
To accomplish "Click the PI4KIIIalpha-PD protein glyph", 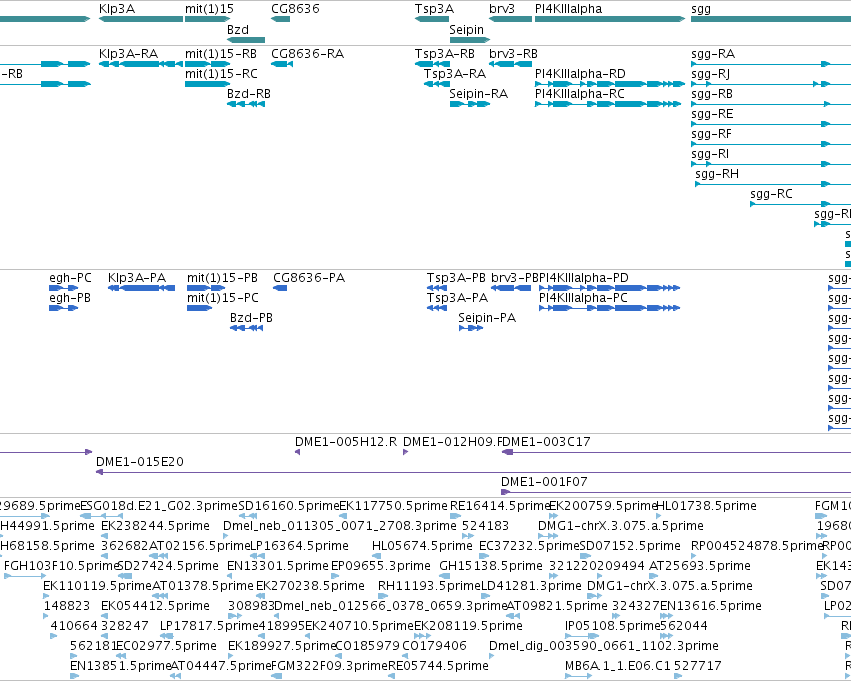I will click(x=609, y=288).
